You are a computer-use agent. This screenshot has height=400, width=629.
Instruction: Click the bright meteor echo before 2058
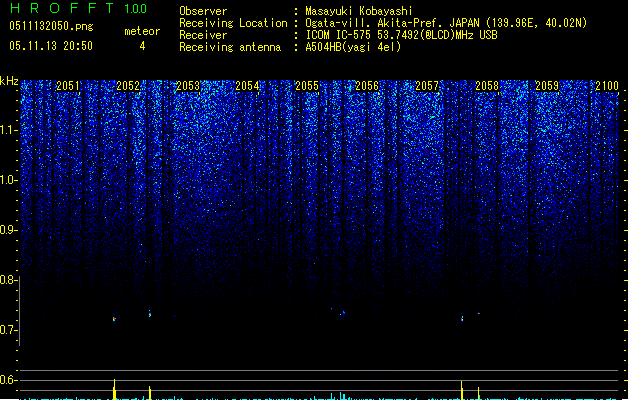(x=462, y=319)
